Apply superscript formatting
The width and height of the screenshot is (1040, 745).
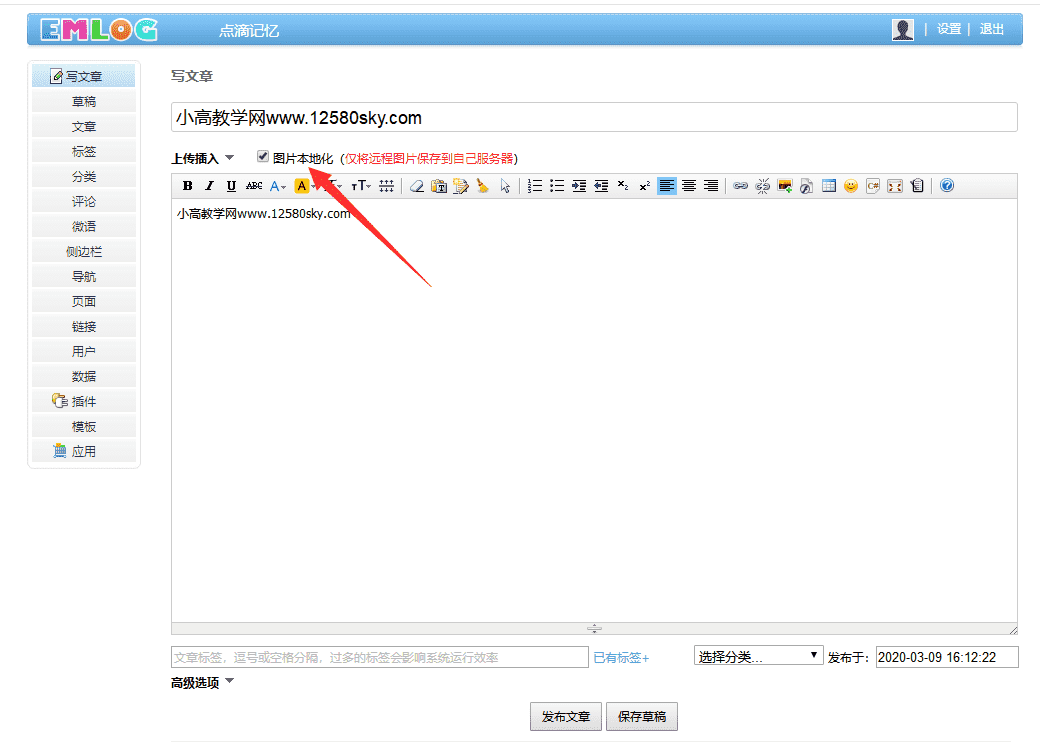645,186
